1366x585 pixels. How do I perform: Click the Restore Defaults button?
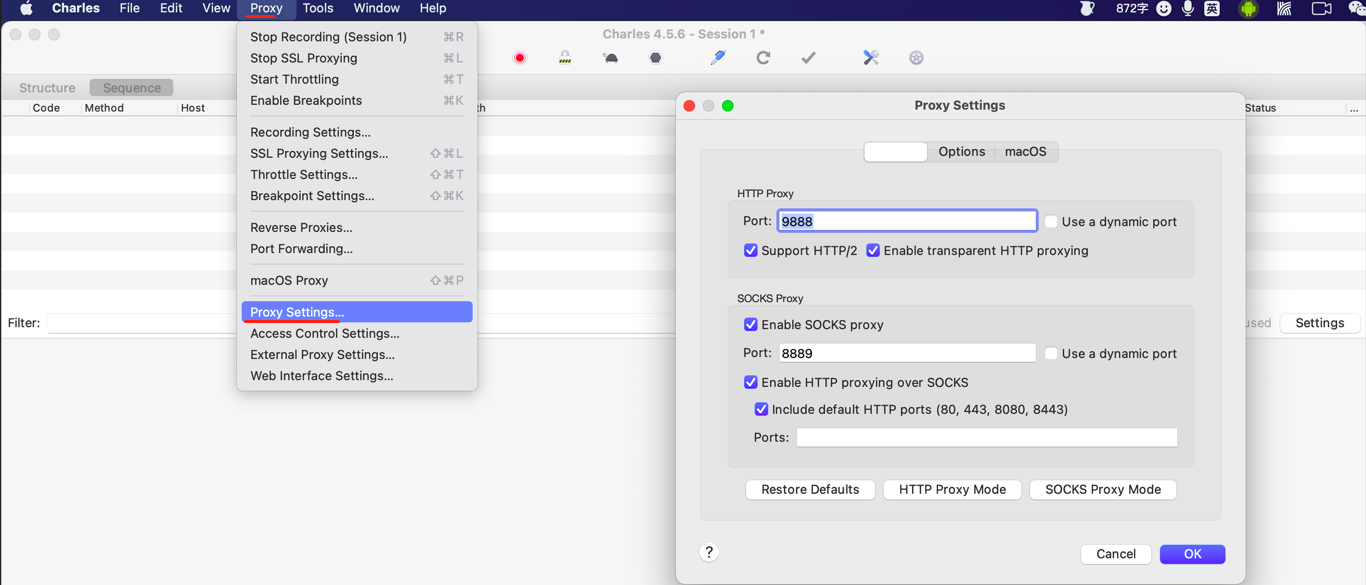coord(810,490)
